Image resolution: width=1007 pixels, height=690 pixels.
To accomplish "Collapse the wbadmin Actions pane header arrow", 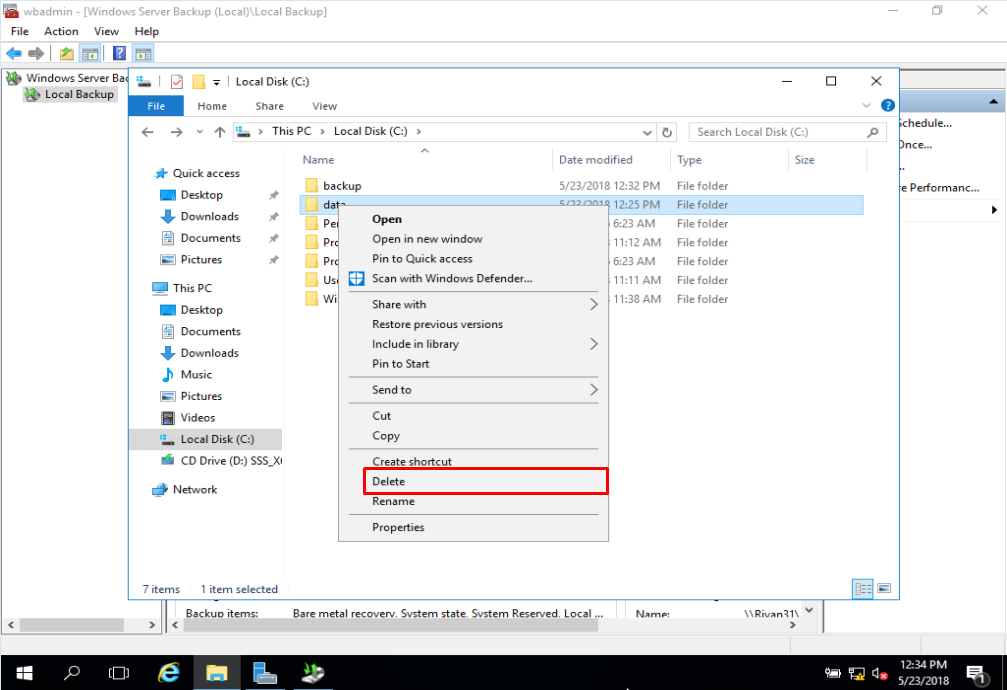I will (994, 102).
